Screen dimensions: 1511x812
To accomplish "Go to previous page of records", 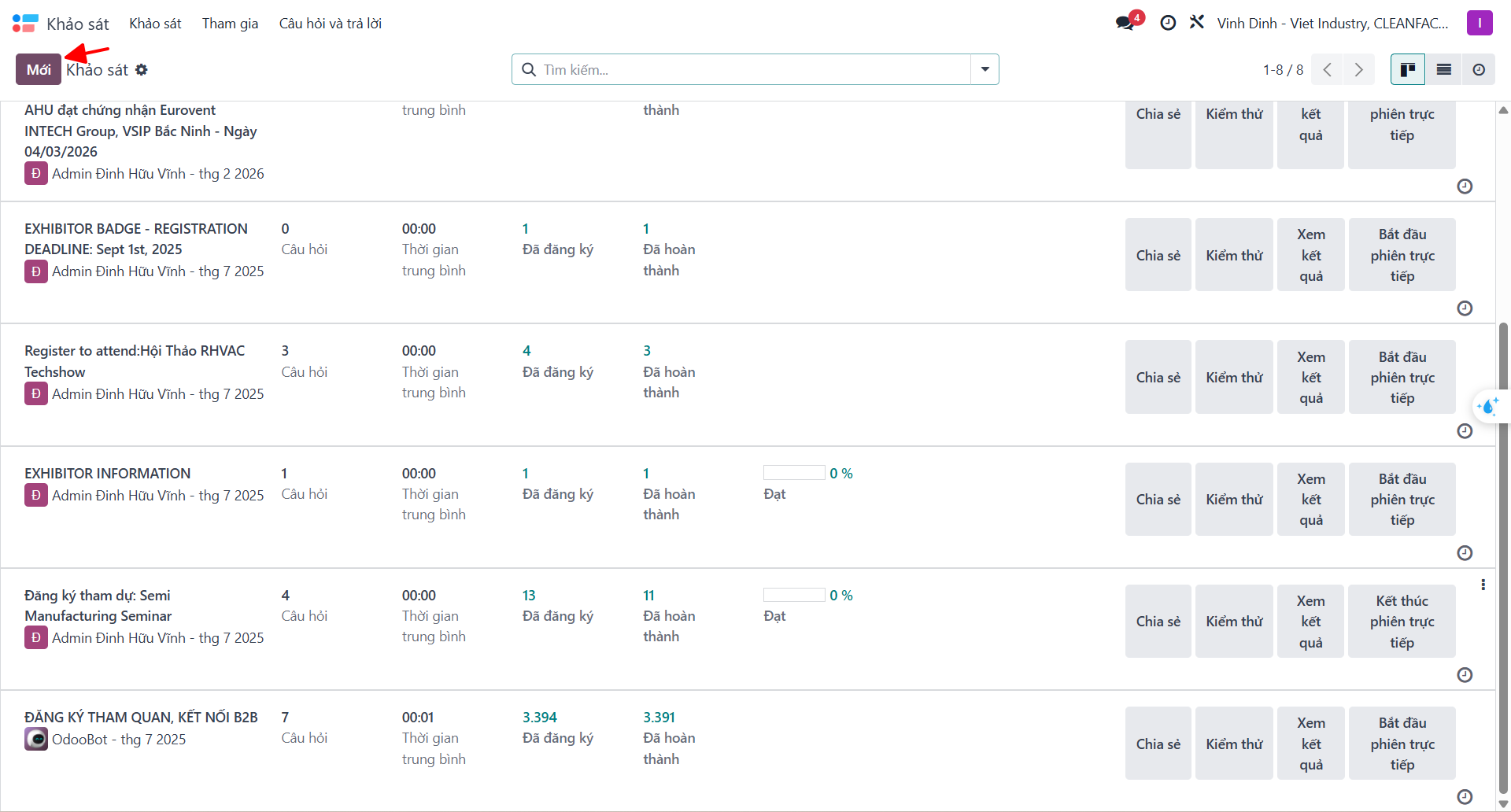I will [x=1328, y=69].
